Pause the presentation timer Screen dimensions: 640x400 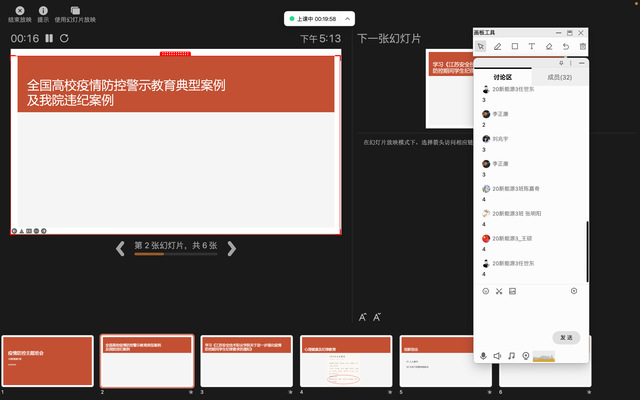pyautogui.click(x=49, y=39)
